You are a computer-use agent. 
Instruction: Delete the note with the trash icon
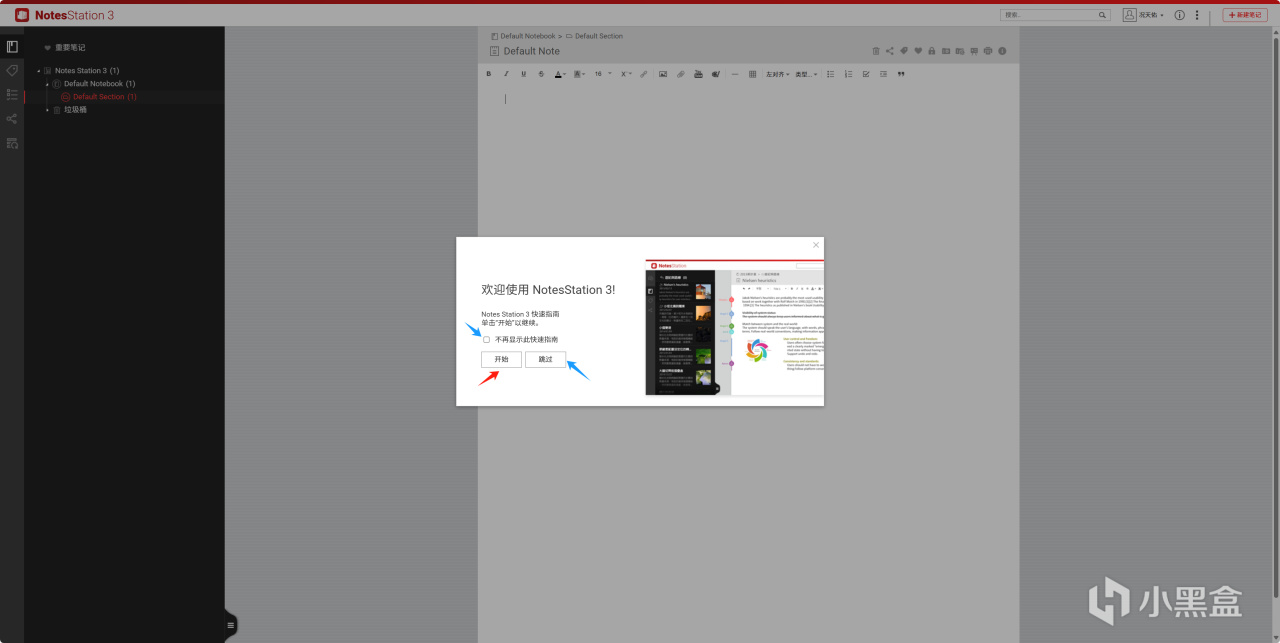876,51
